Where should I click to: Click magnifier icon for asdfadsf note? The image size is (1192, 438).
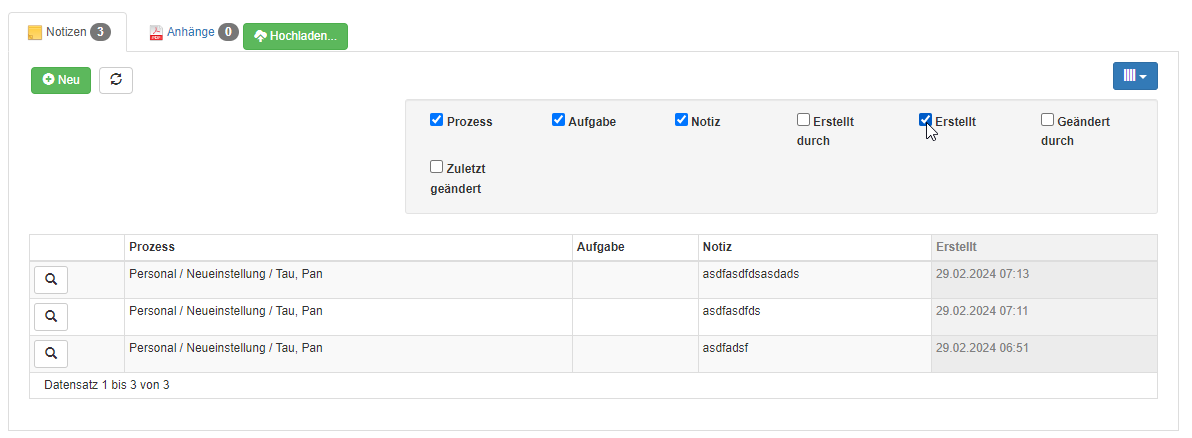click(51, 354)
